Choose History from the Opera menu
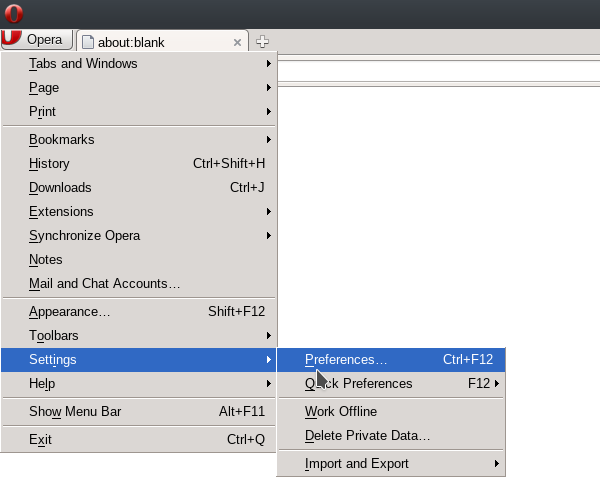 tap(139, 163)
